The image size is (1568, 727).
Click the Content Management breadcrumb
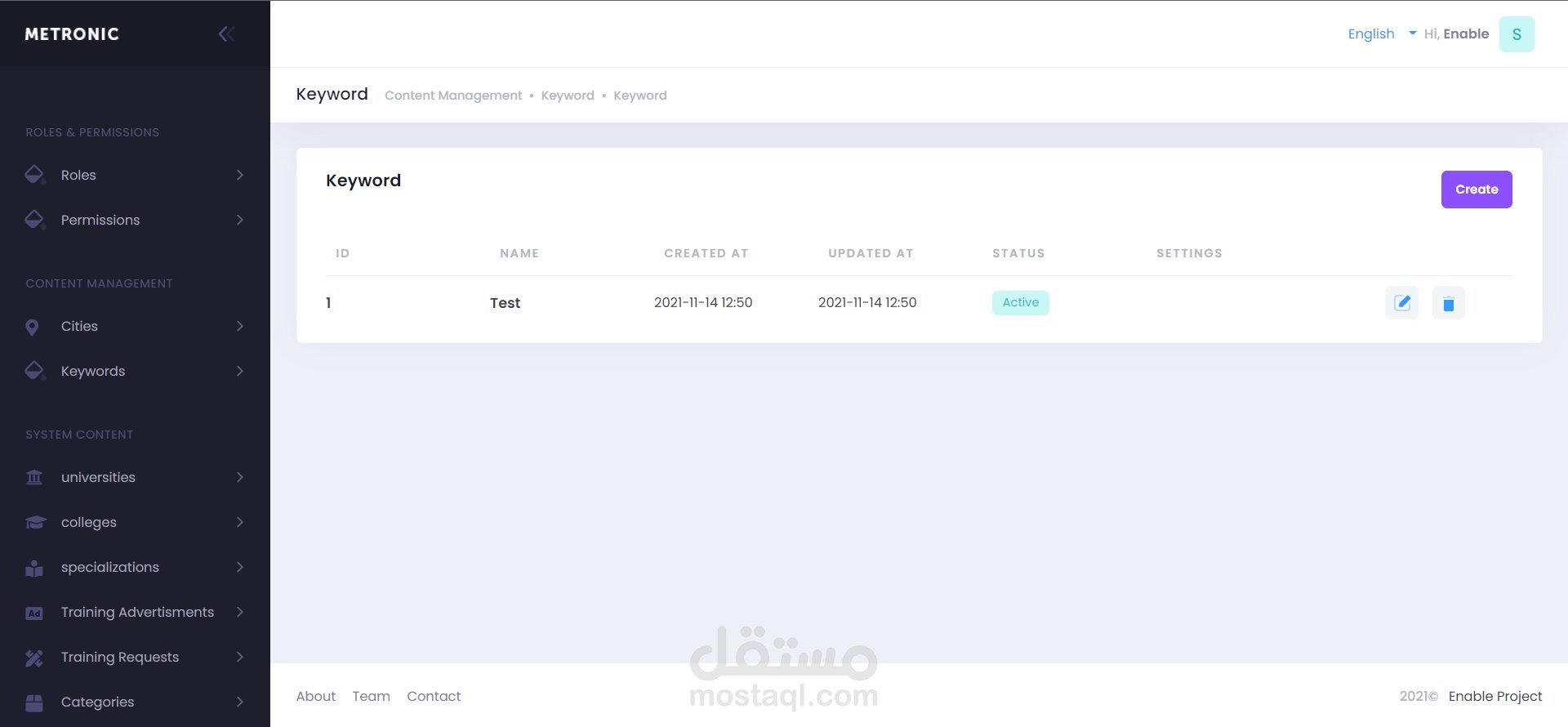[x=453, y=96]
